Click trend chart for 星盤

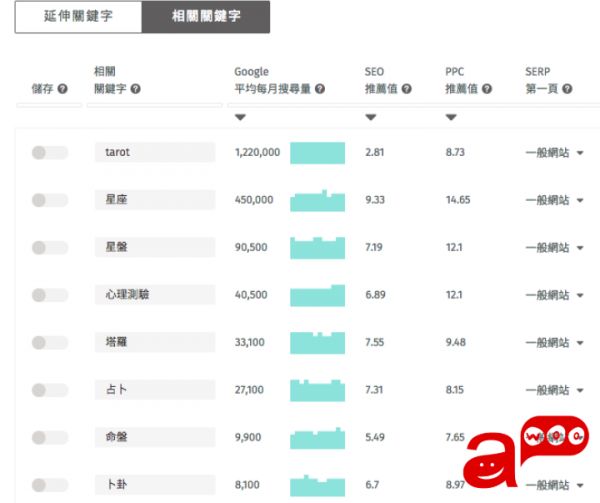pyautogui.click(x=318, y=248)
